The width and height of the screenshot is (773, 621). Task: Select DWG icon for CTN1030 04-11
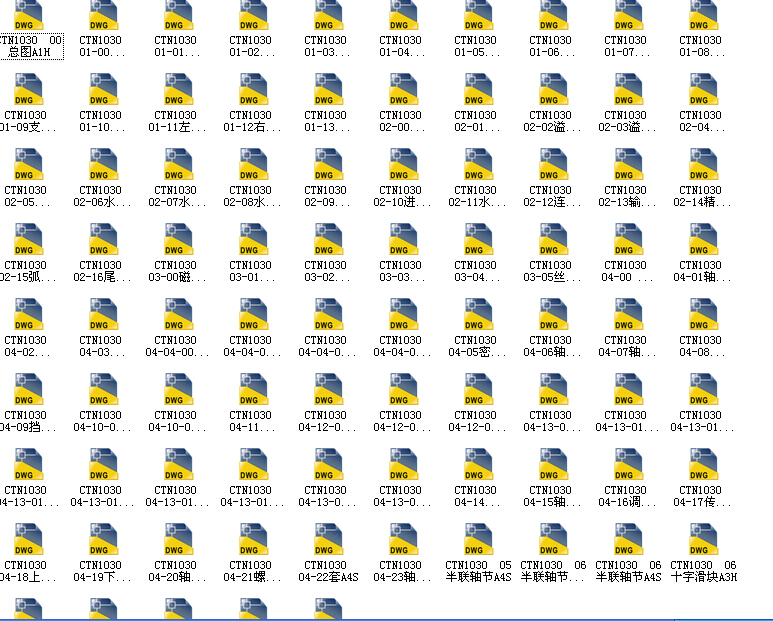click(x=253, y=389)
